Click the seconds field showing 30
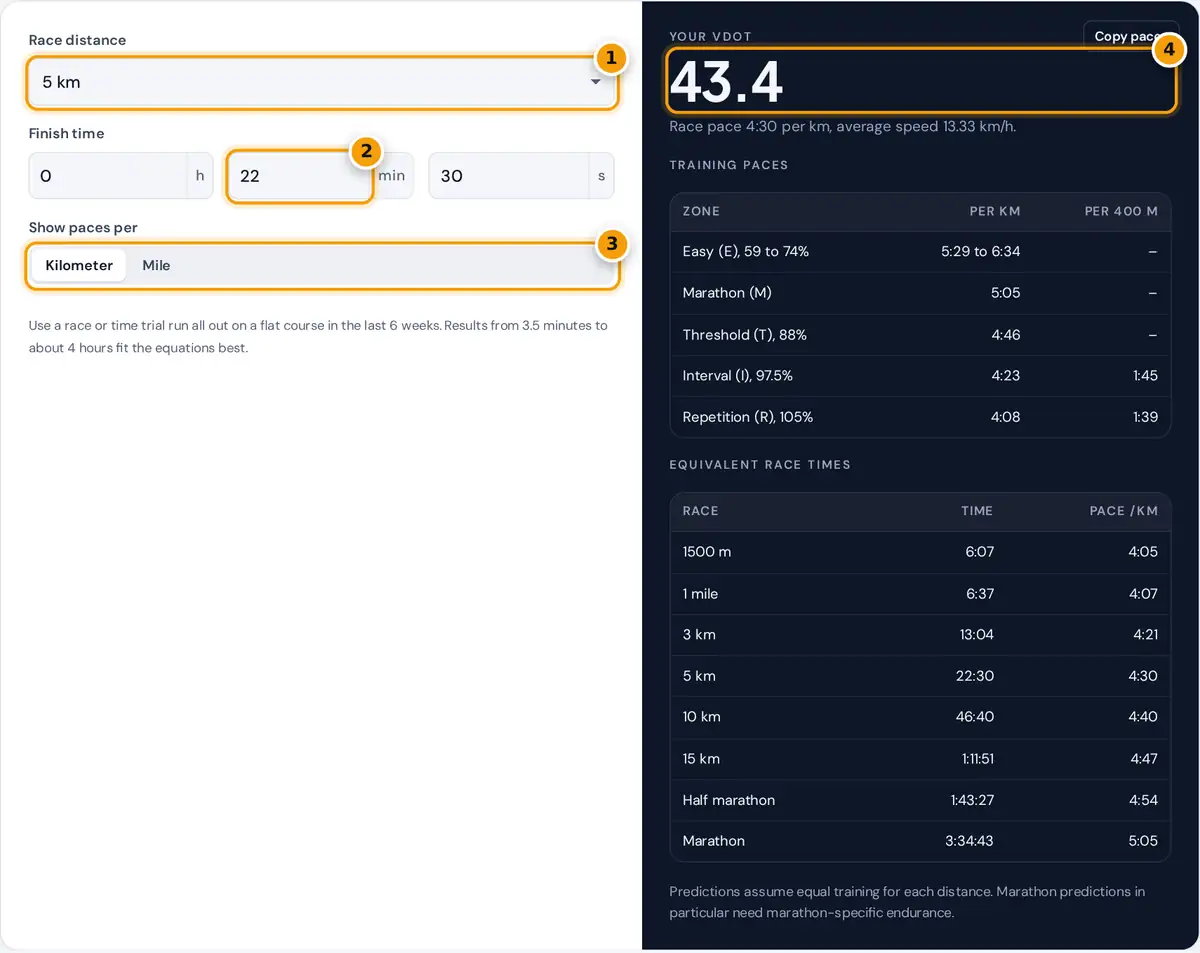Image resolution: width=1200 pixels, height=953 pixels. 508,176
